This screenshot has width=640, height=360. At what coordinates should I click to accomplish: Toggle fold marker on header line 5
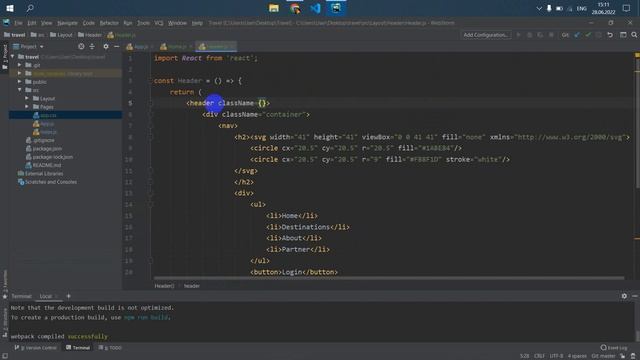point(151,103)
